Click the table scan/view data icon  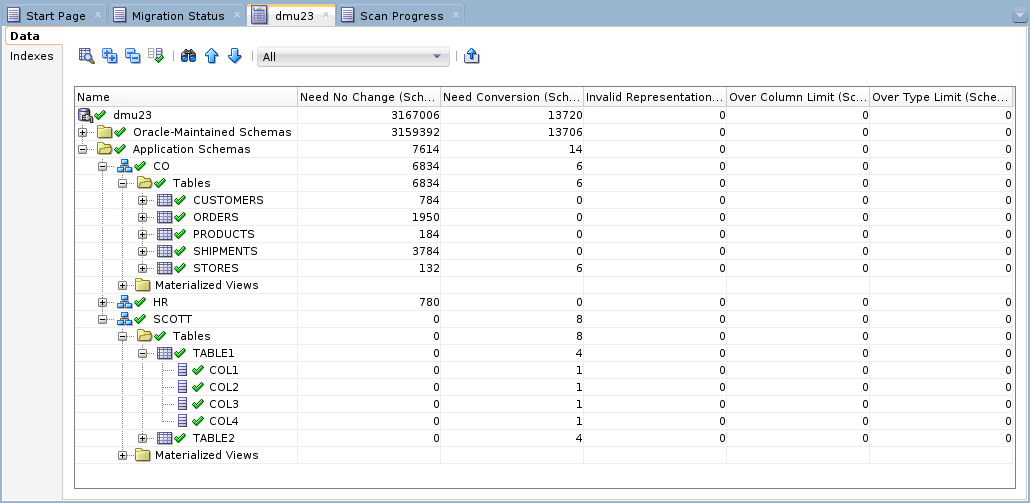(x=86, y=56)
